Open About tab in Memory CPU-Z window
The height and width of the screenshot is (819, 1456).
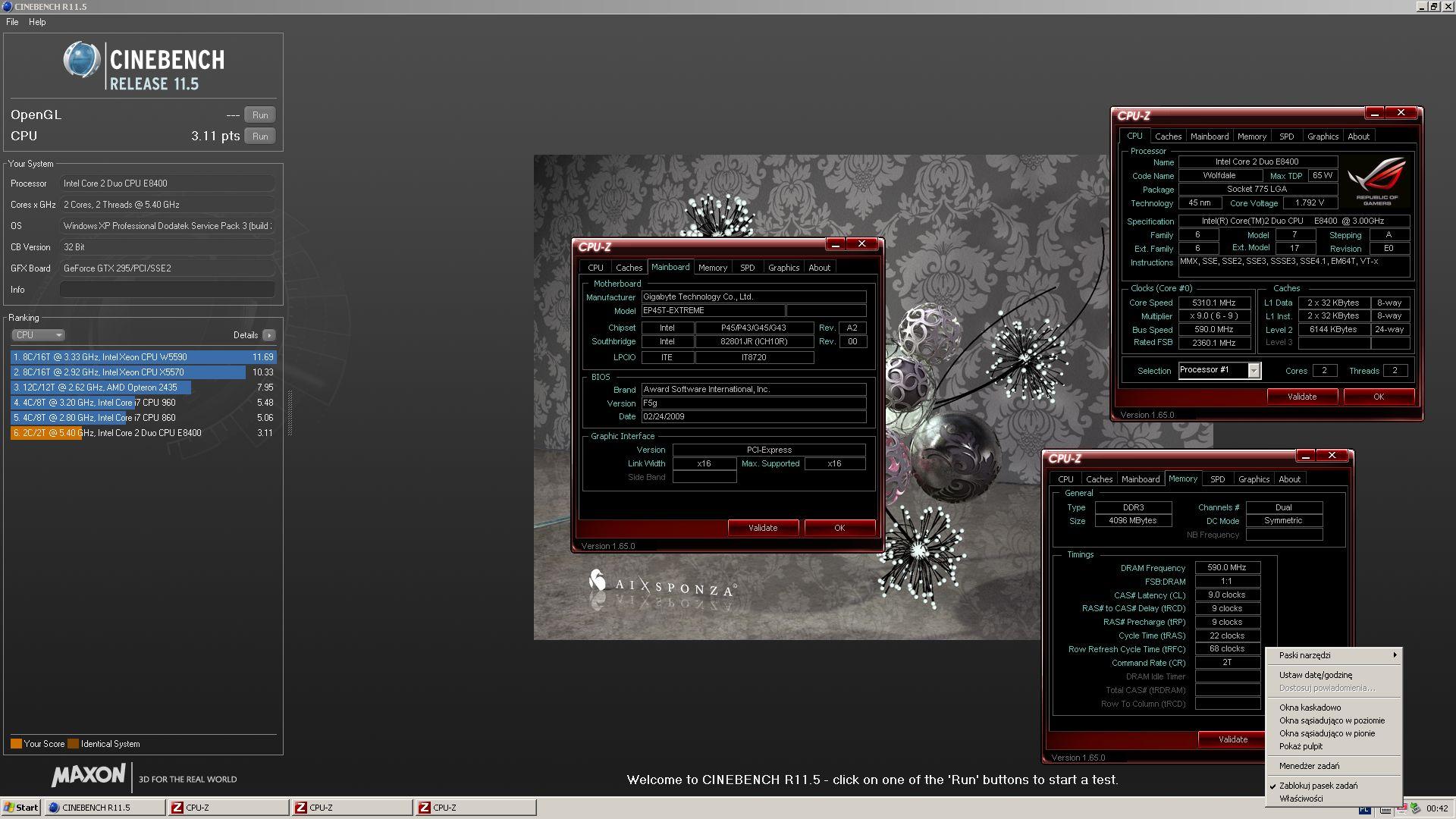1289,479
